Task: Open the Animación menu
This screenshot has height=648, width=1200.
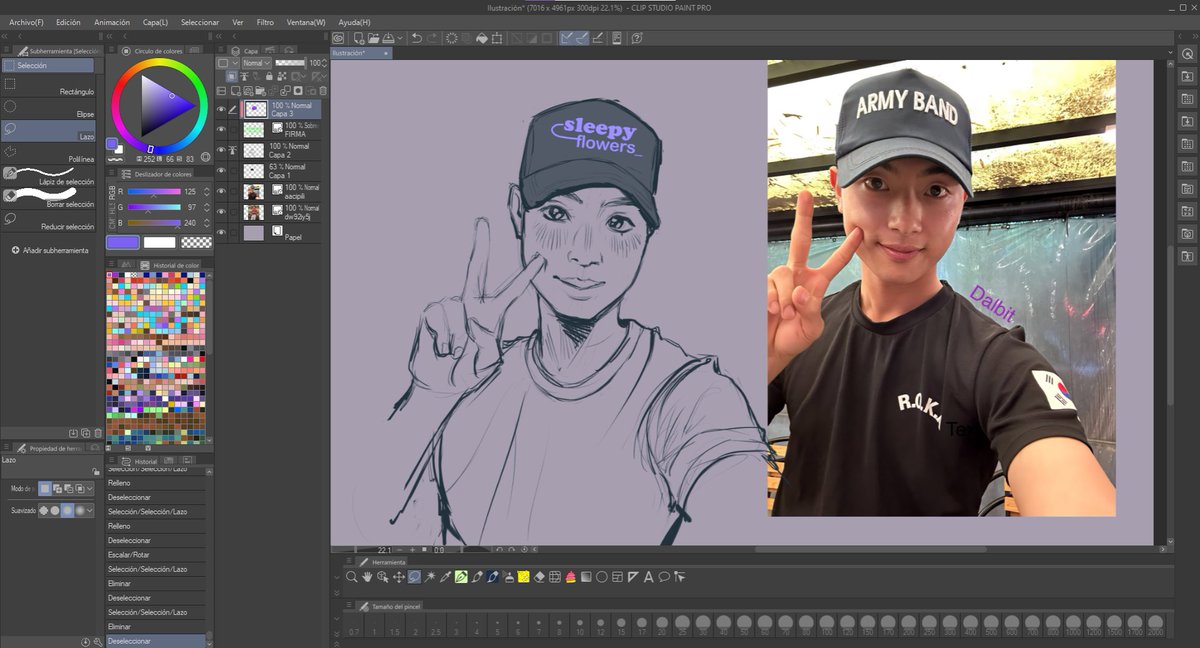Action: (112, 22)
